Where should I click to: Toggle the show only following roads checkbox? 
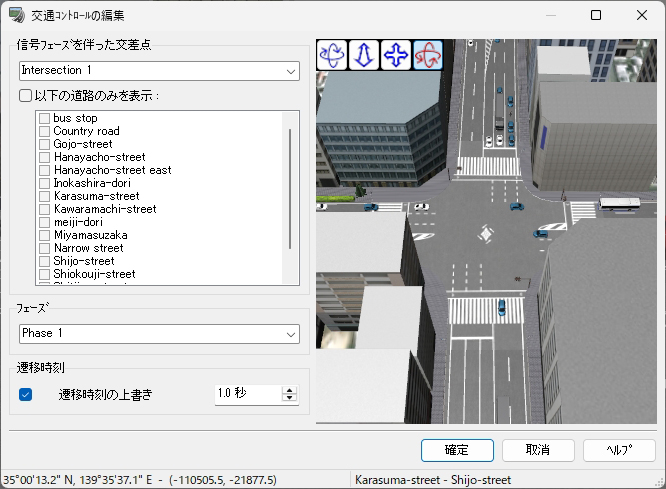click(x=26, y=96)
